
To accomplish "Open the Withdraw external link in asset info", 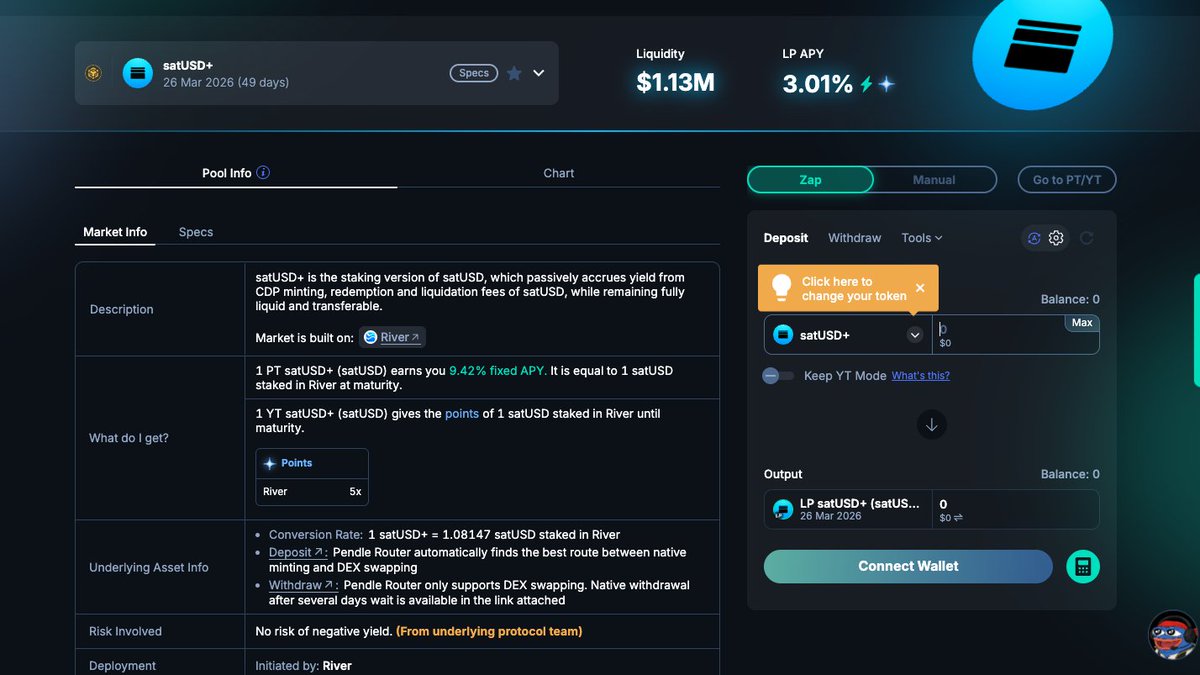I will (302, 585).
